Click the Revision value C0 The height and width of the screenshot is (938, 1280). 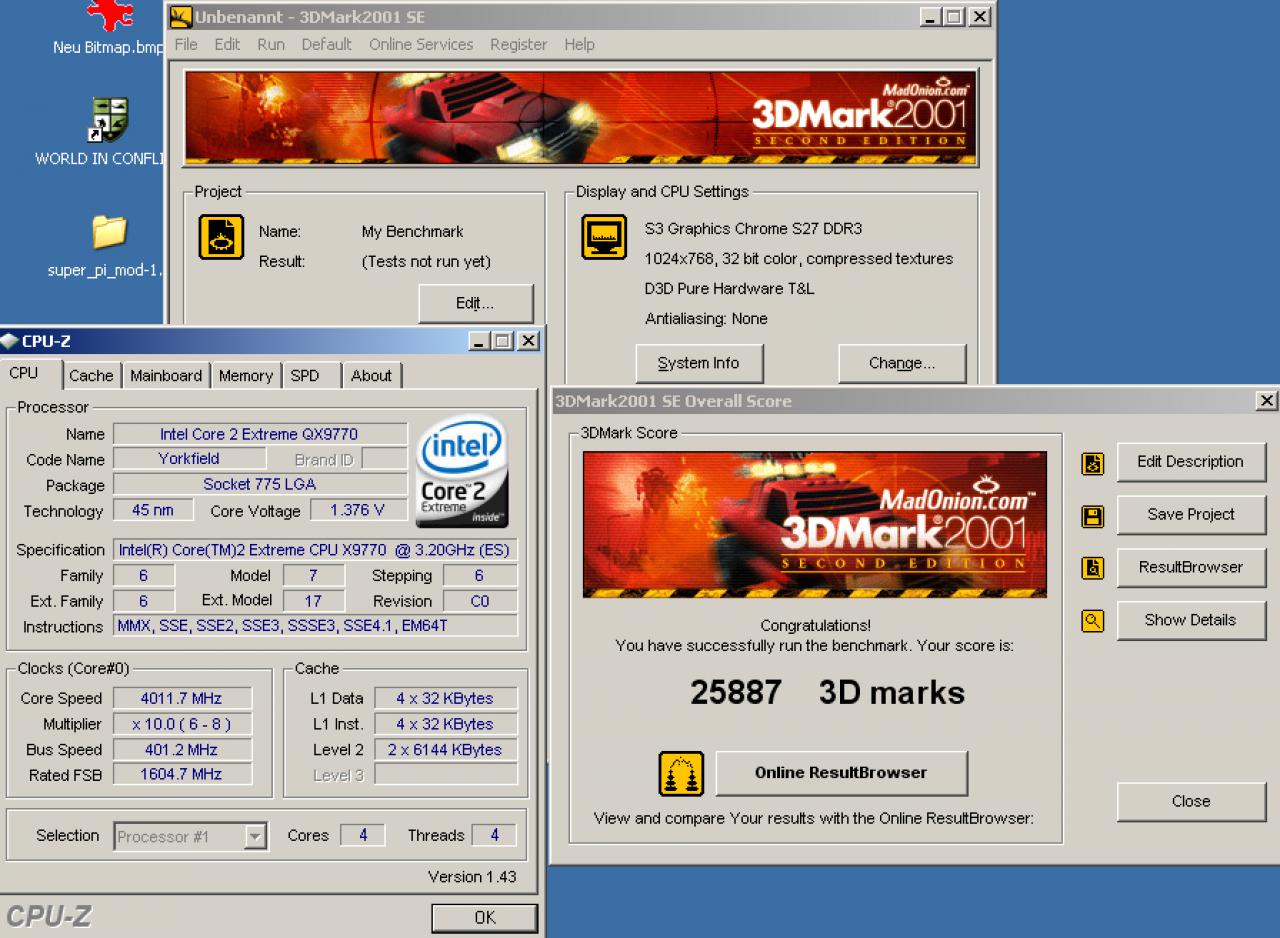[480, 601]
